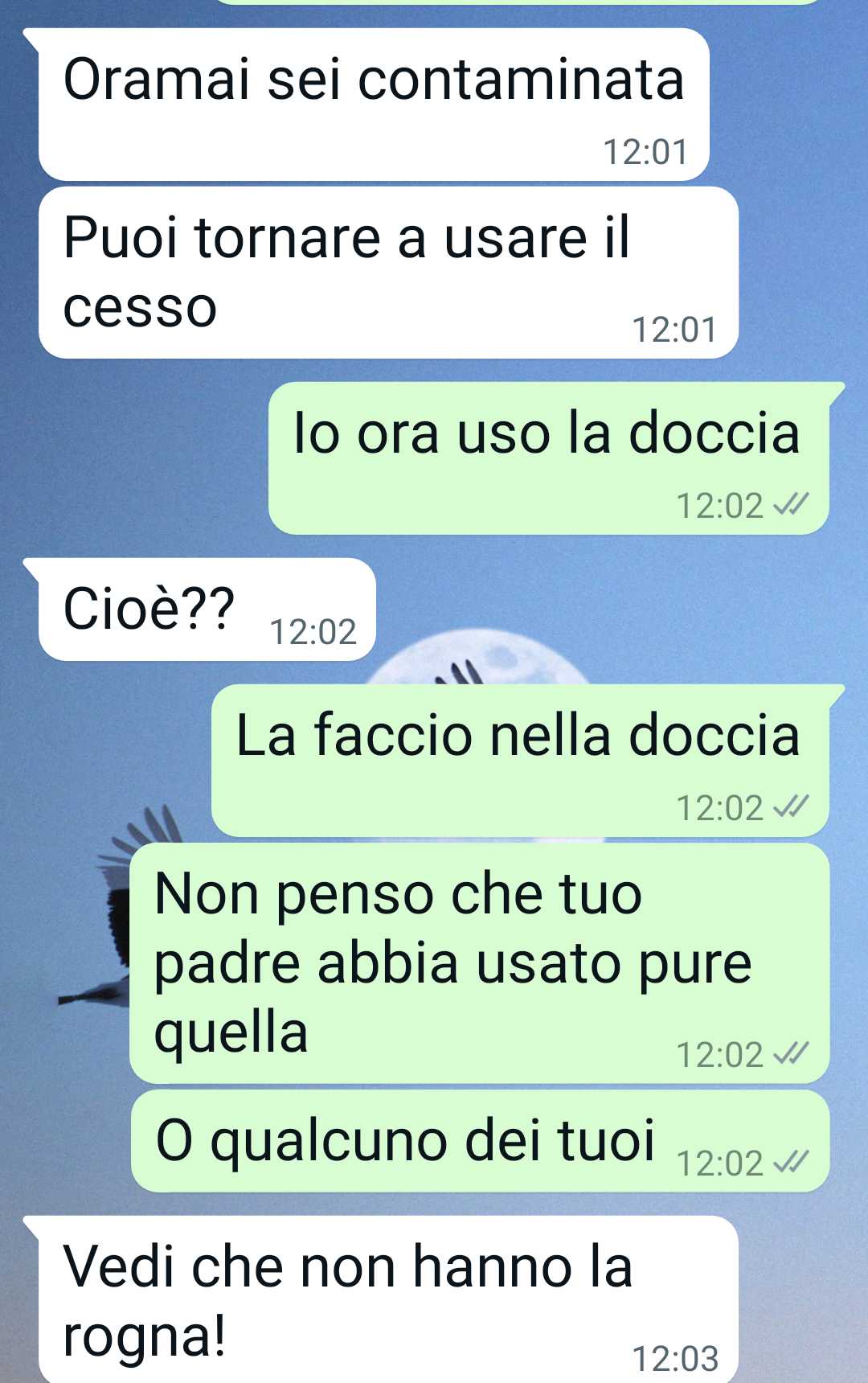Image resolution: width=868 pixels, height=1383 pixels.
Task: Tap the read-receipt checkmarks on "Io ora uso la doccia"
Action: (x=790, y=505)
